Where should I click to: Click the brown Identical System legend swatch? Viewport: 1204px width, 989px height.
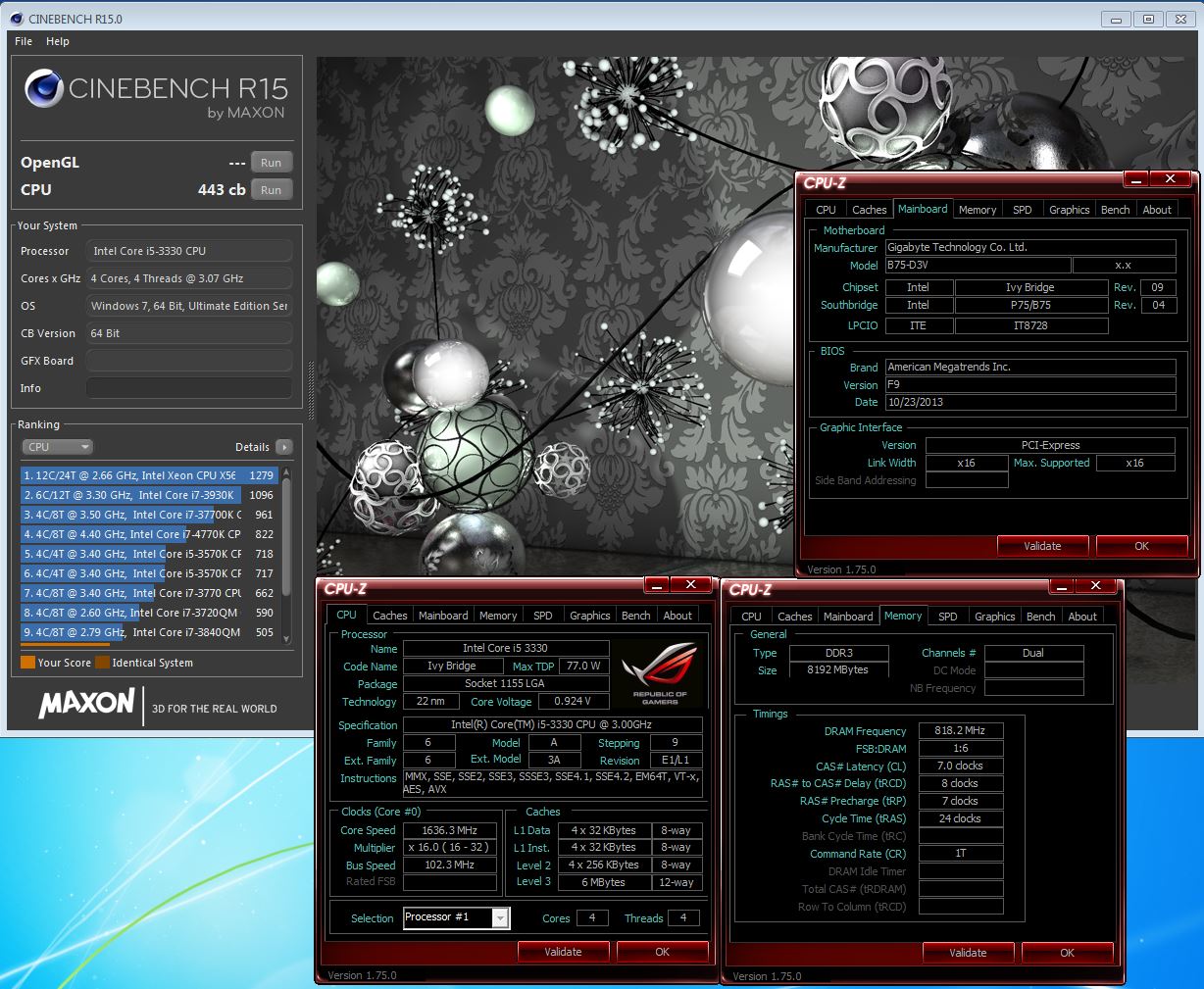pos(102,663)
